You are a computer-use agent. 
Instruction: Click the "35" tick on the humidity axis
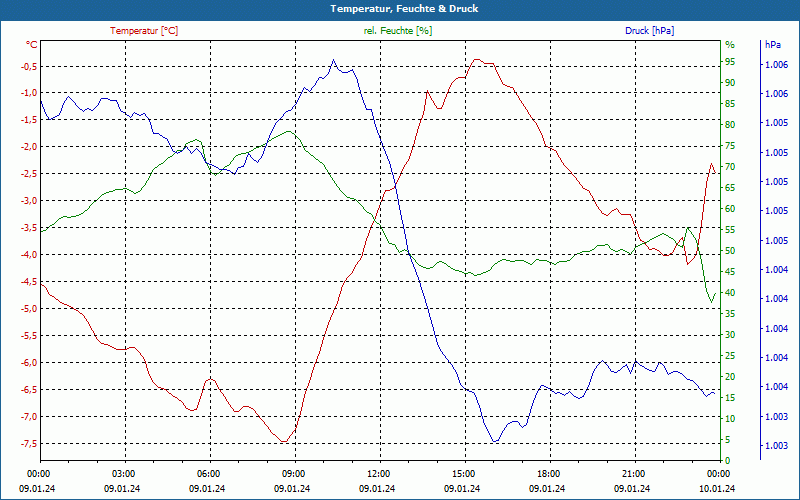click(x=730, y=314)
